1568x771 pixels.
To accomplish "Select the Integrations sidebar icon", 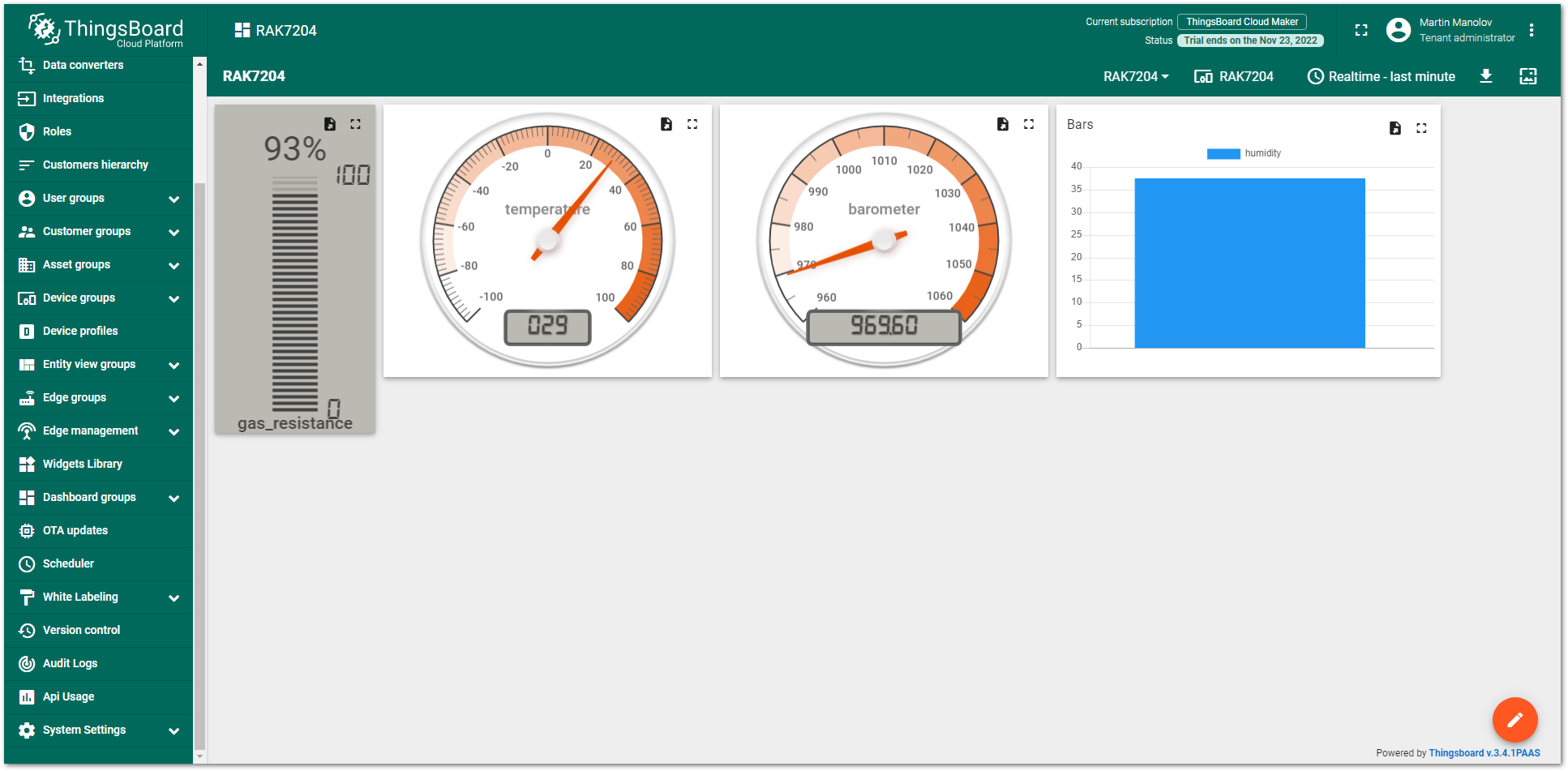I will point(27,98).
